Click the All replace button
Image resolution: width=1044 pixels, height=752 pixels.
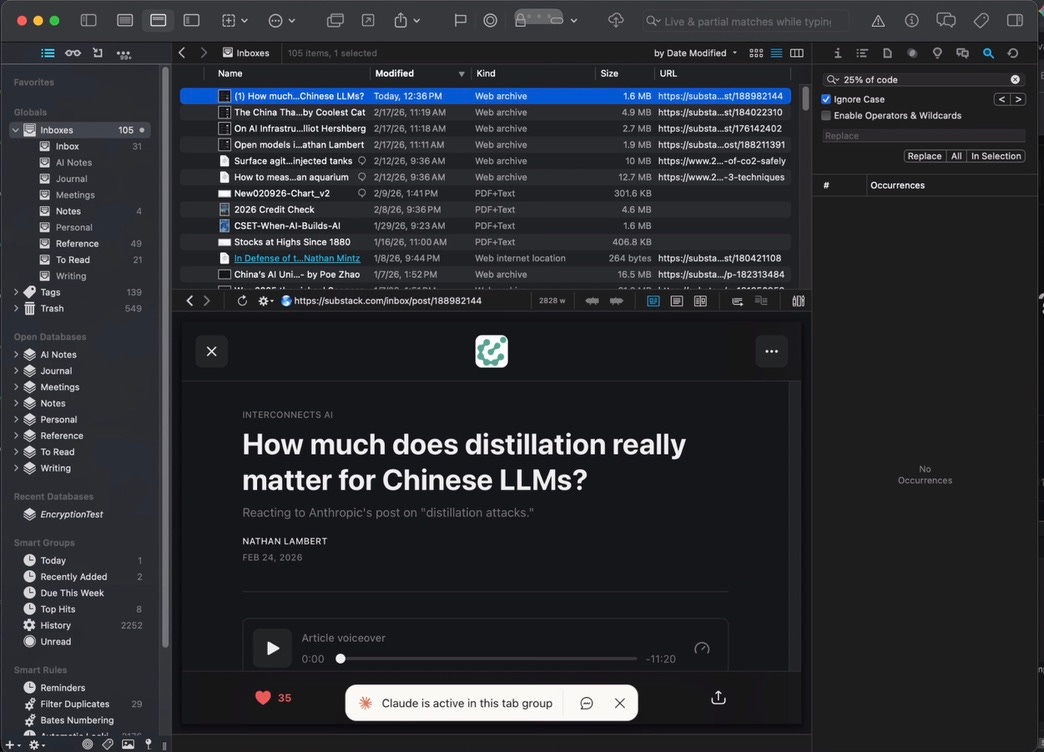tap(956, 156)
